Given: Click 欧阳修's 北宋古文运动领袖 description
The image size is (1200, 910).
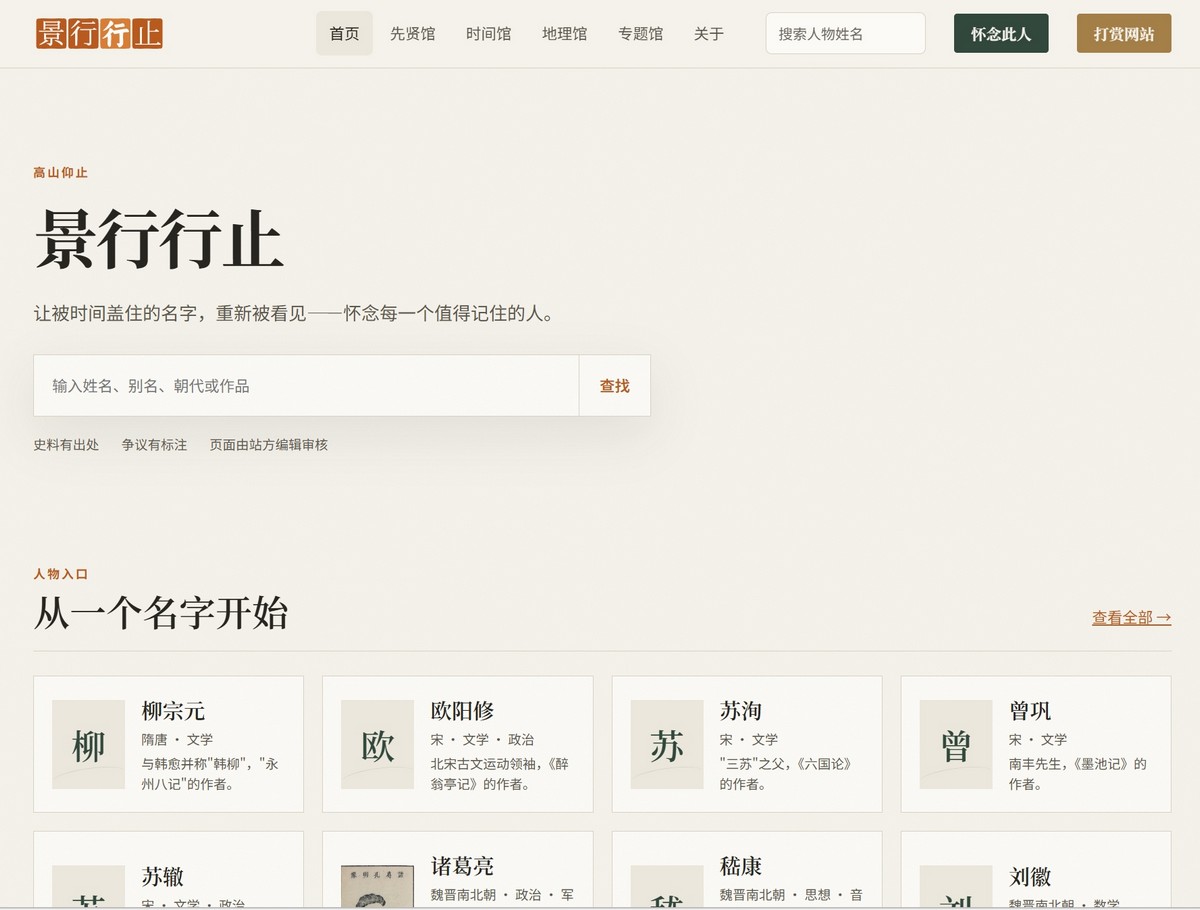Looking at the screenshot, I should [500, 774].
